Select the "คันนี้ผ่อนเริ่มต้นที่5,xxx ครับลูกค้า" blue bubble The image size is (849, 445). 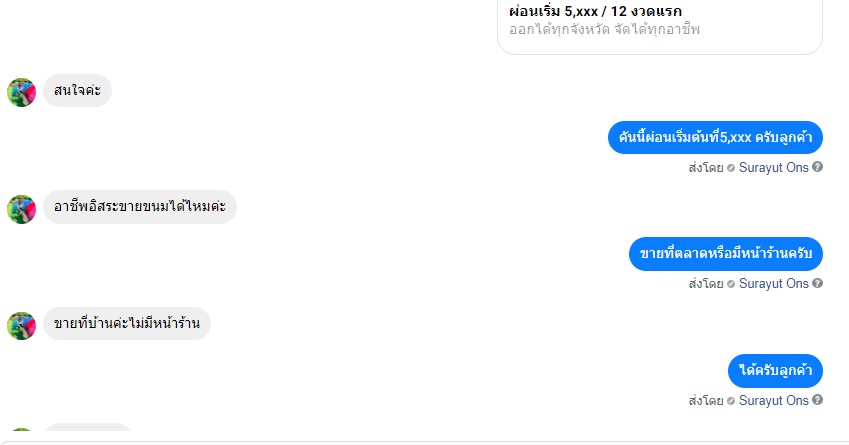715,138
